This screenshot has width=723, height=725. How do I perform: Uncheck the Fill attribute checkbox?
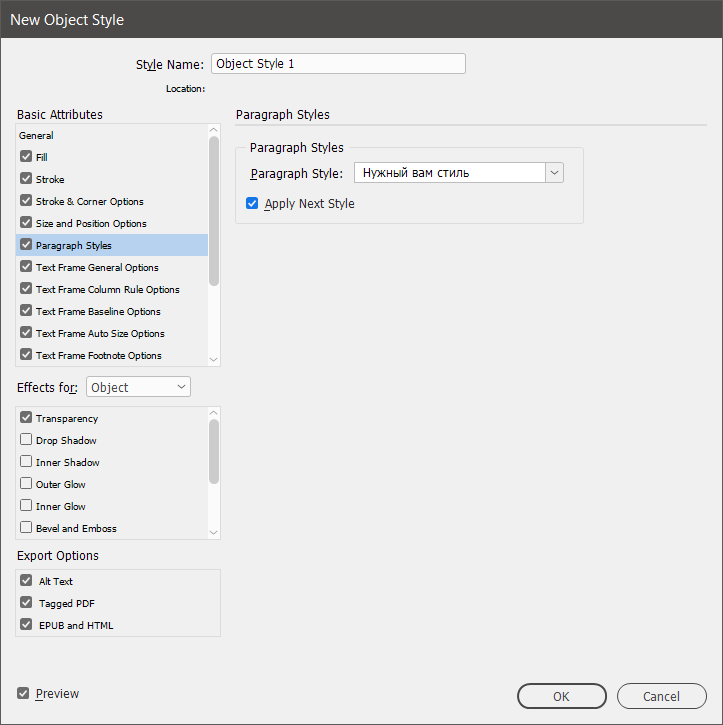tap(26, 157)
